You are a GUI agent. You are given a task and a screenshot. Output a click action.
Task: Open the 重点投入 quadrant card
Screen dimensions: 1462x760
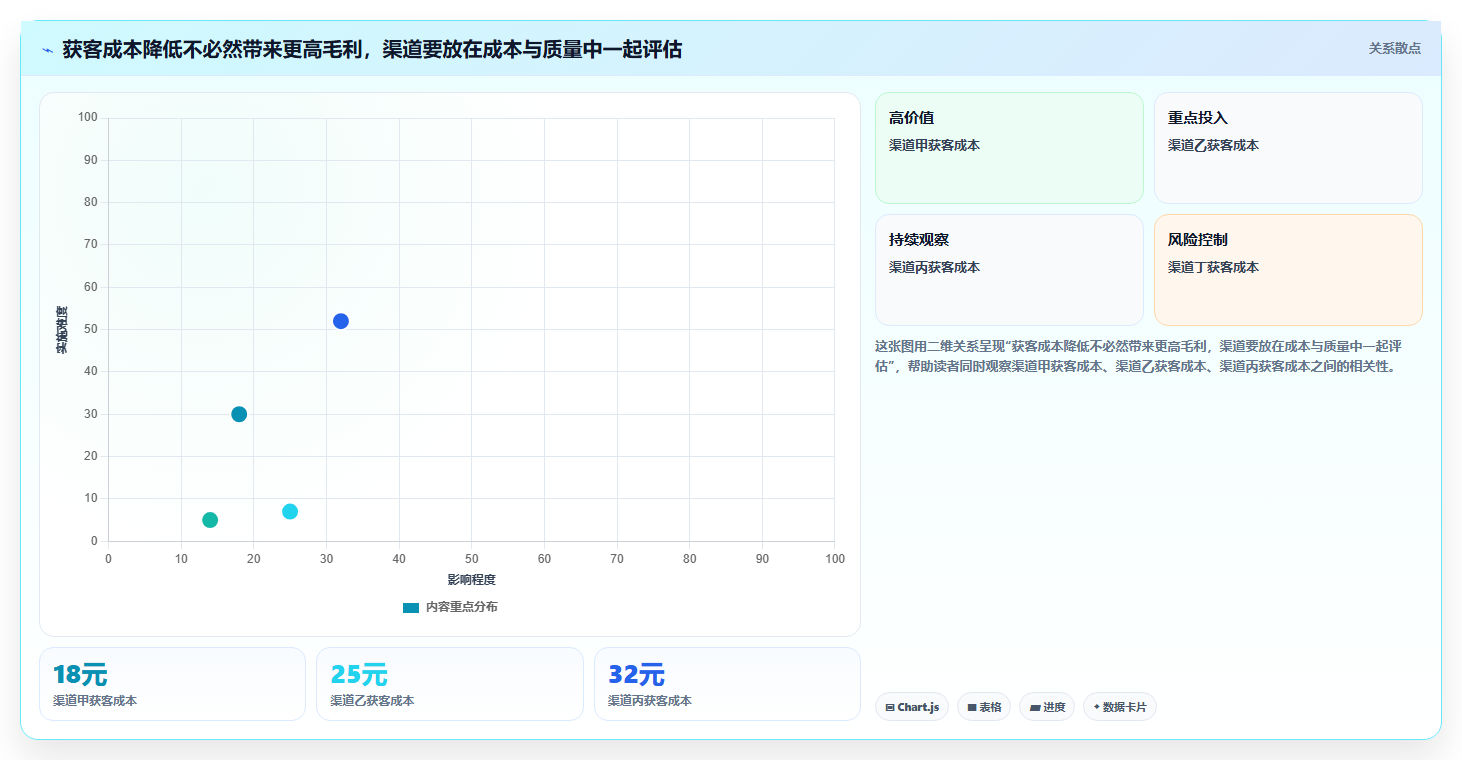coord(1288,148)
